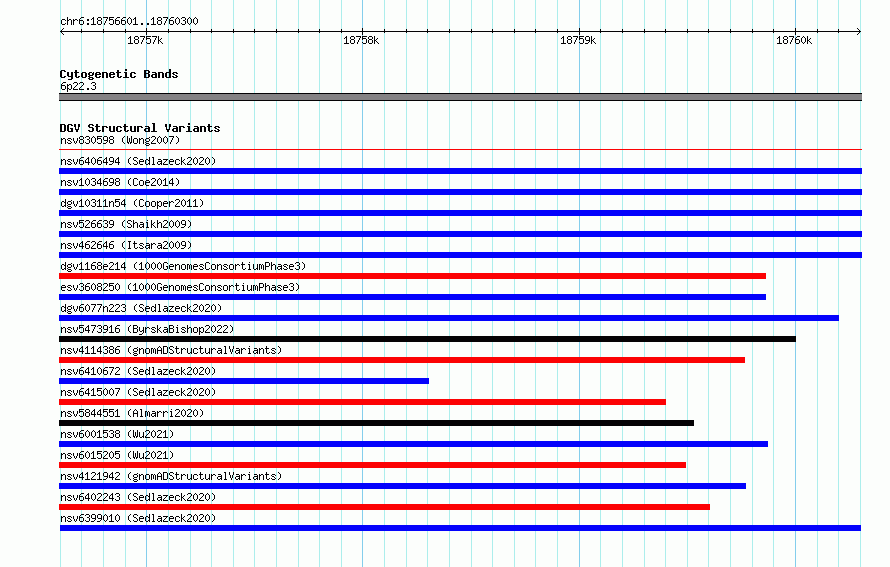890x567 pixels.
Task: Click the 18760k ruler tick label
Action: point(794,40)
